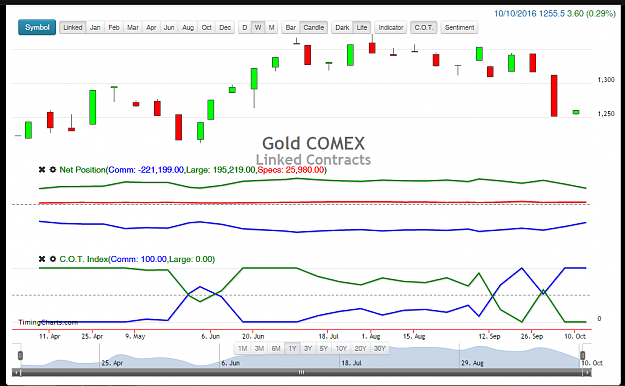
Task: Open the Indicator menu
Action: click(x=391, y=28)
